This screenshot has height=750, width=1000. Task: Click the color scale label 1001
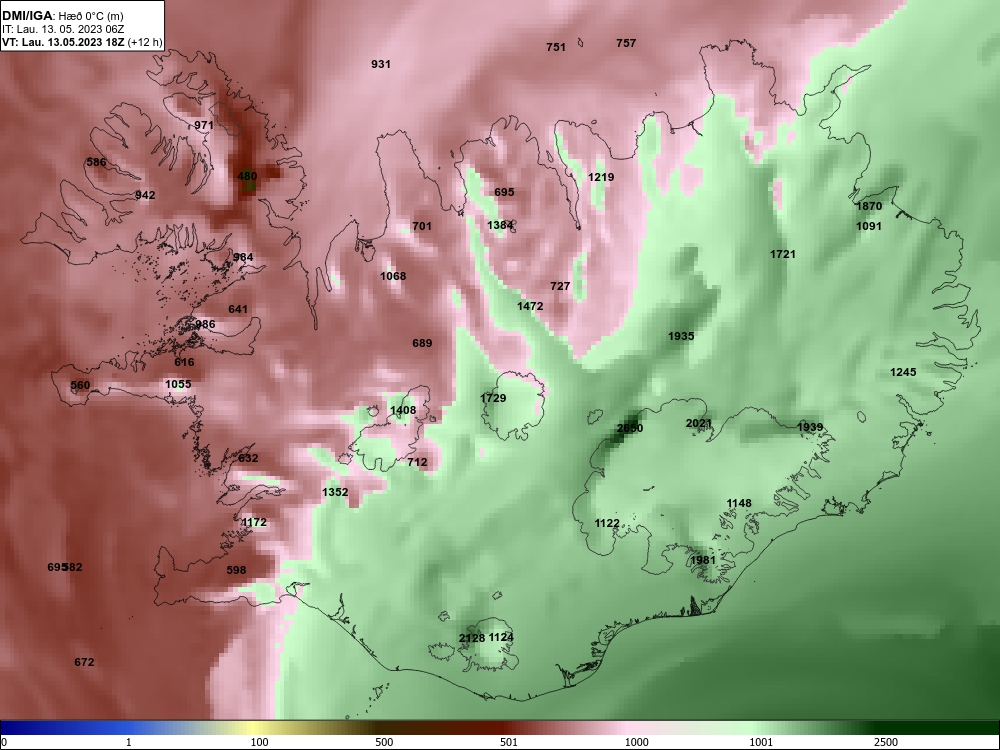coord(761,742)
